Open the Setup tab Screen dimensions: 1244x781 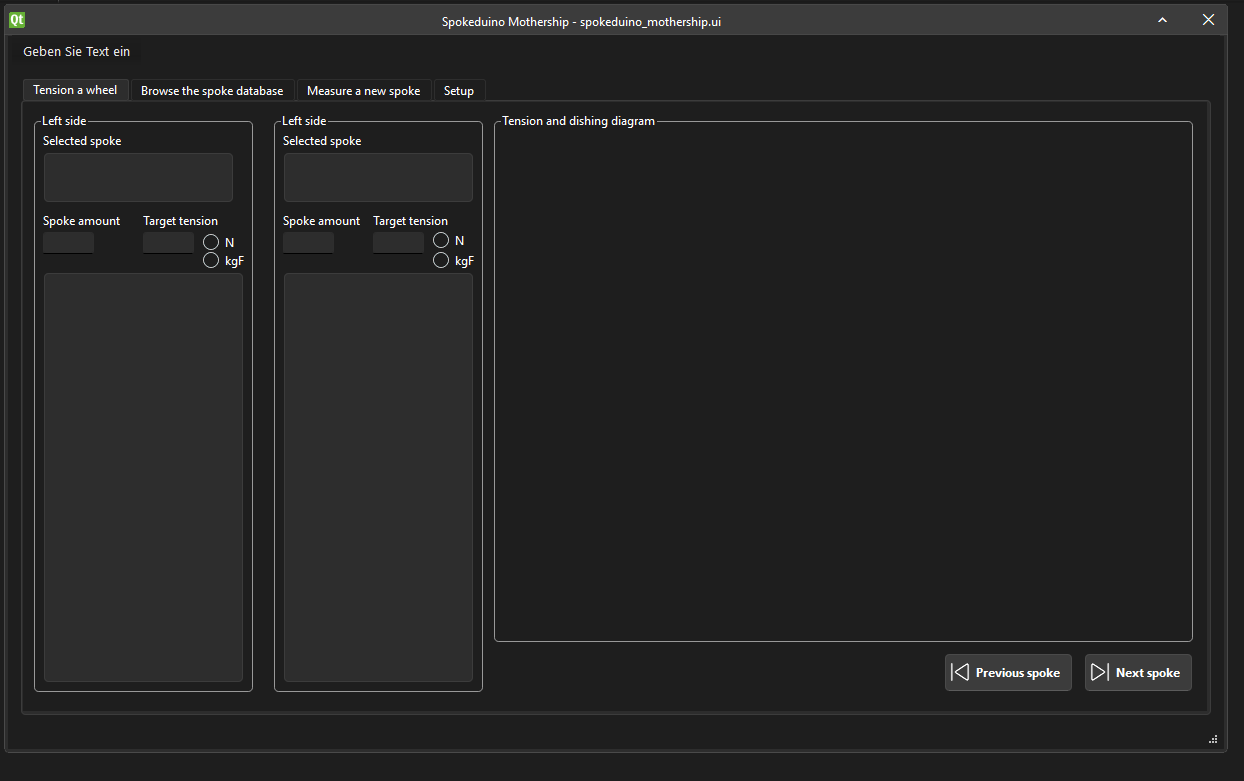pyautogui.click(x=459, y=91)
